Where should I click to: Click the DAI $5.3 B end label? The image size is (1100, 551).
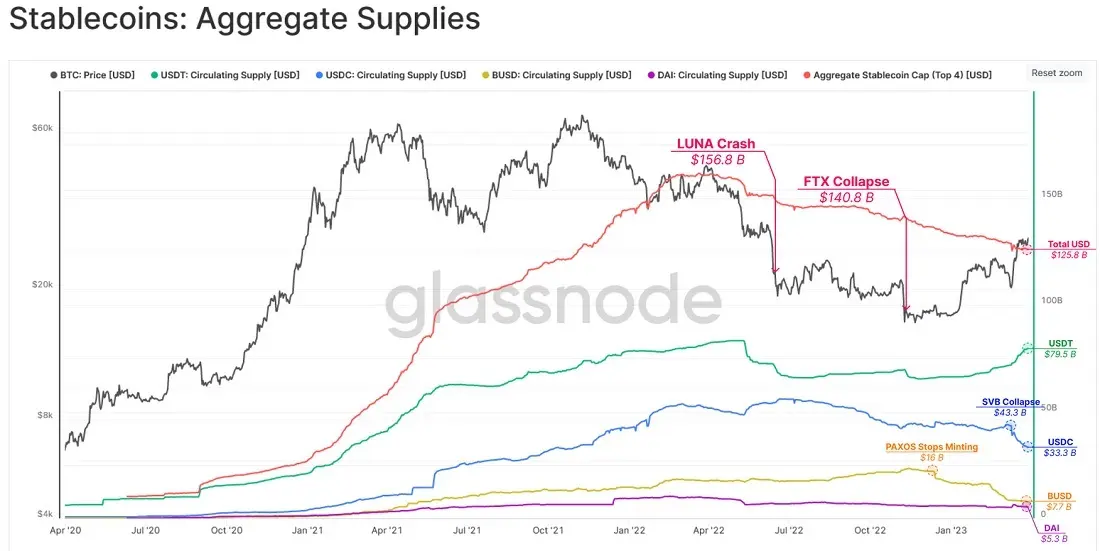pyautogui.click(x=1054, y=533)
